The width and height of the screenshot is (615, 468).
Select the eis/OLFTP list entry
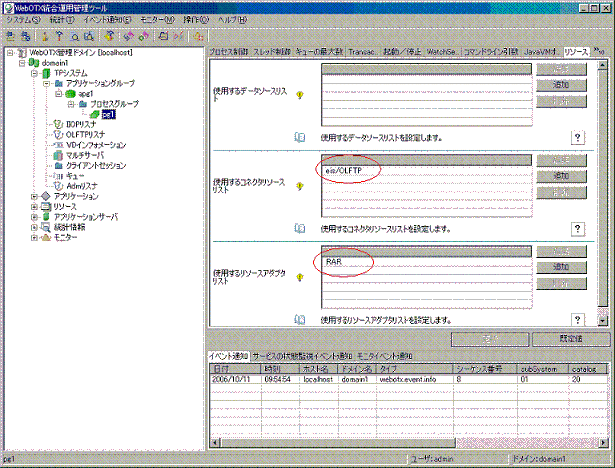tap(346, 171)
